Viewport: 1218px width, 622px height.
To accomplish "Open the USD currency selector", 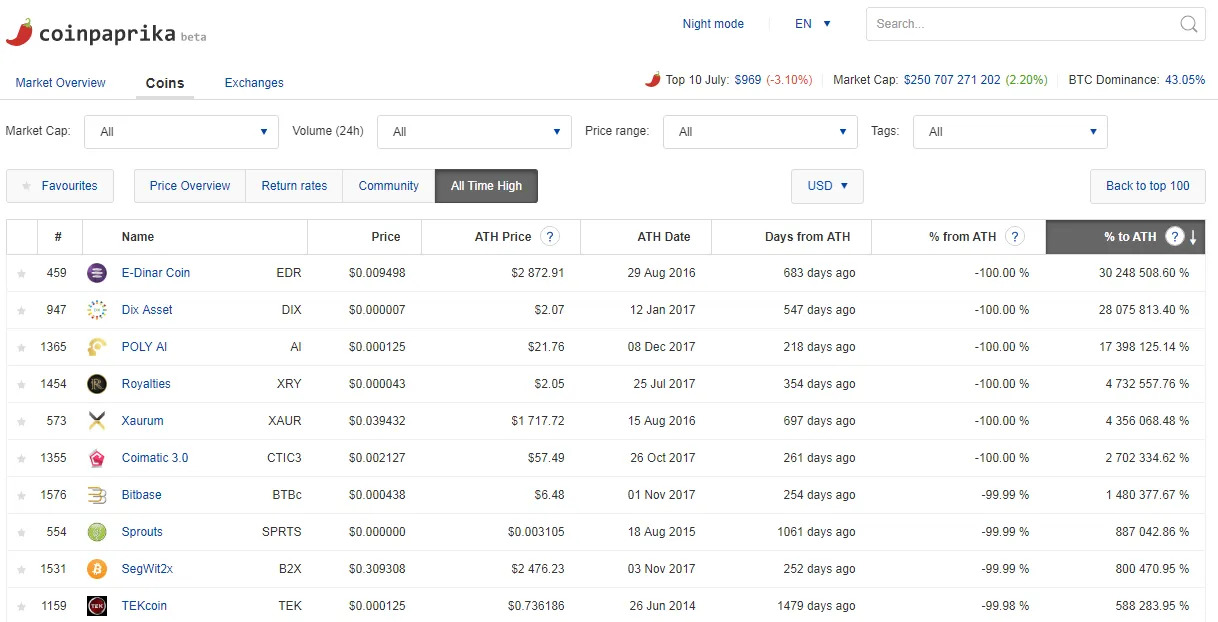I will 827,186.
